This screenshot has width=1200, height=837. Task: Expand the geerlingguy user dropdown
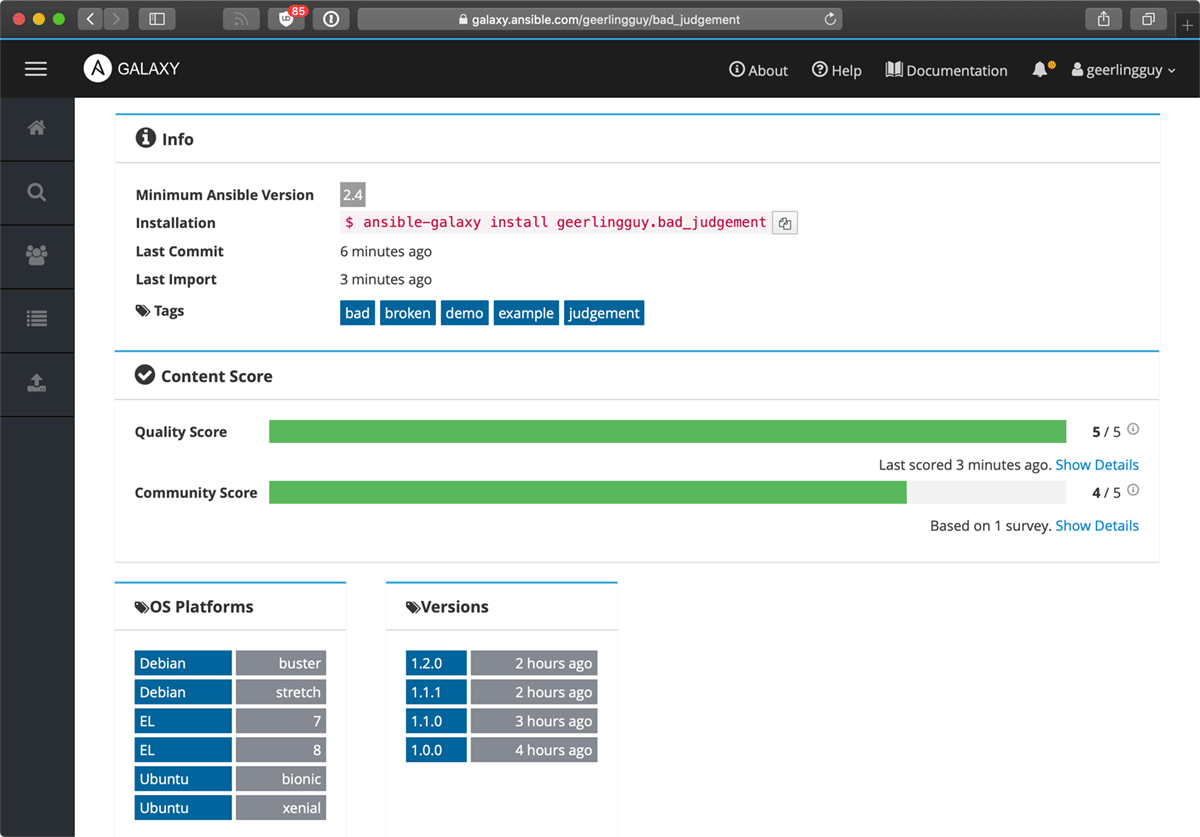tap(1123, 70)
